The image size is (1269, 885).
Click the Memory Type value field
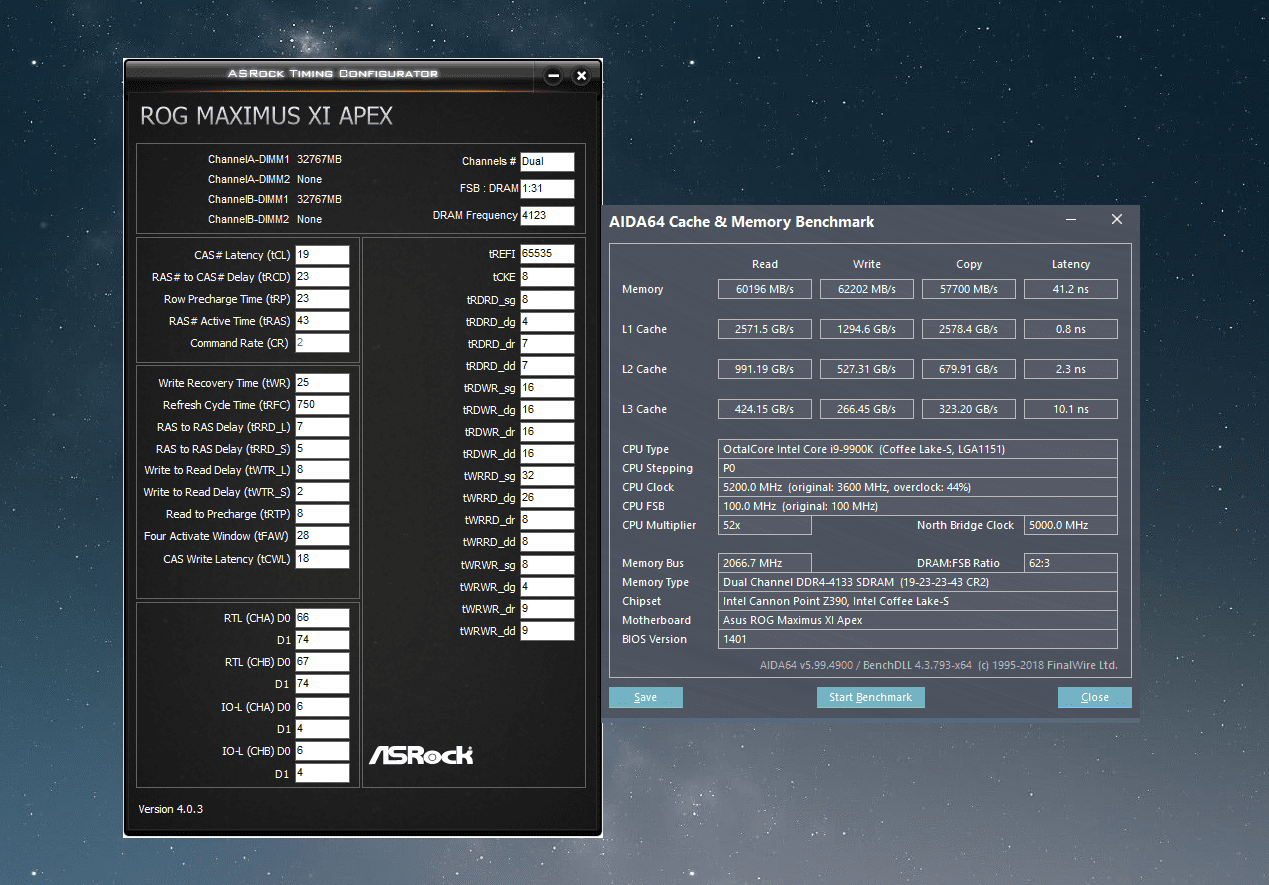918,582
